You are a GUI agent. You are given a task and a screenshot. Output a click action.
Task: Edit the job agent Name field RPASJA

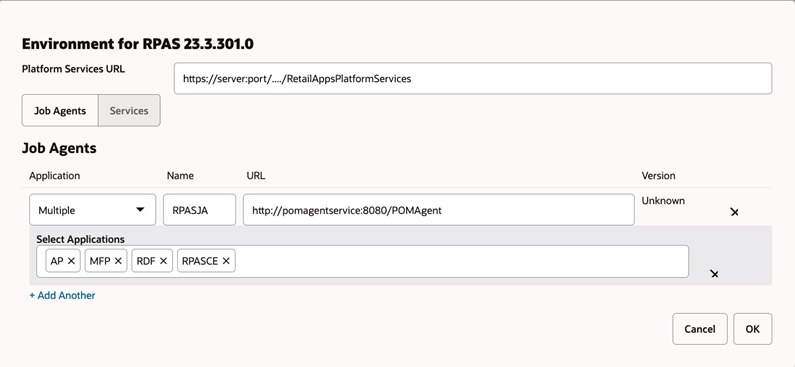199,210
